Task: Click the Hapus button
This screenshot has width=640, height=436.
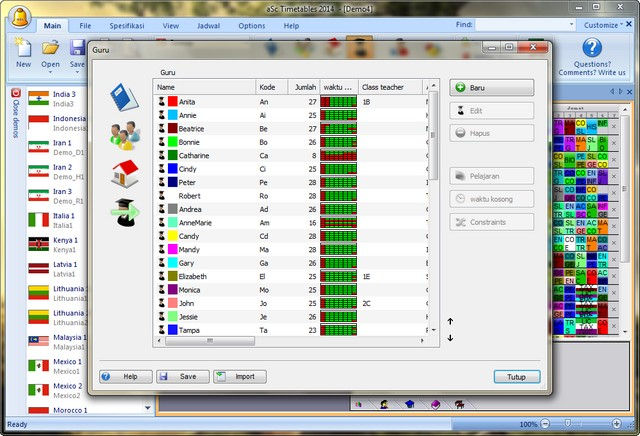Action: click(x=491, y=133)
